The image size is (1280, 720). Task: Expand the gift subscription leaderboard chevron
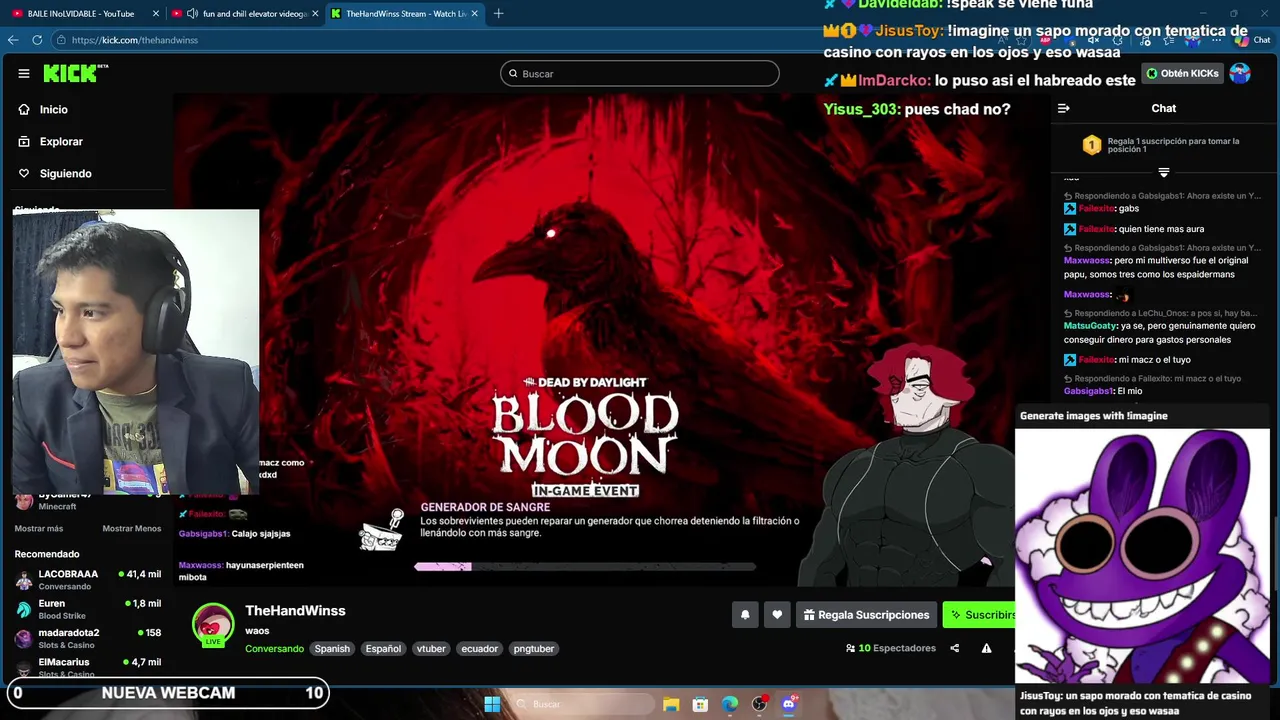click(1163, 173)
